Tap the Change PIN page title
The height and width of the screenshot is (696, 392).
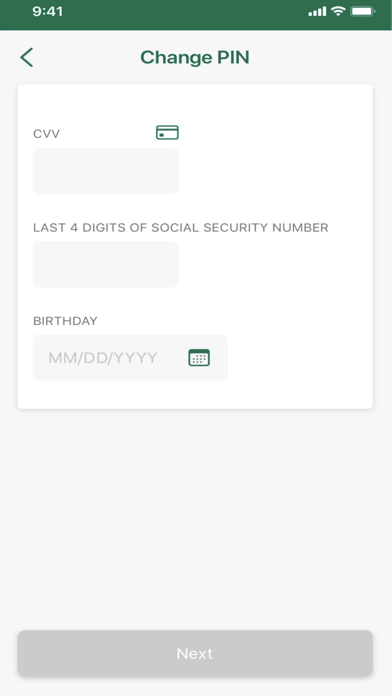(195, 58)
